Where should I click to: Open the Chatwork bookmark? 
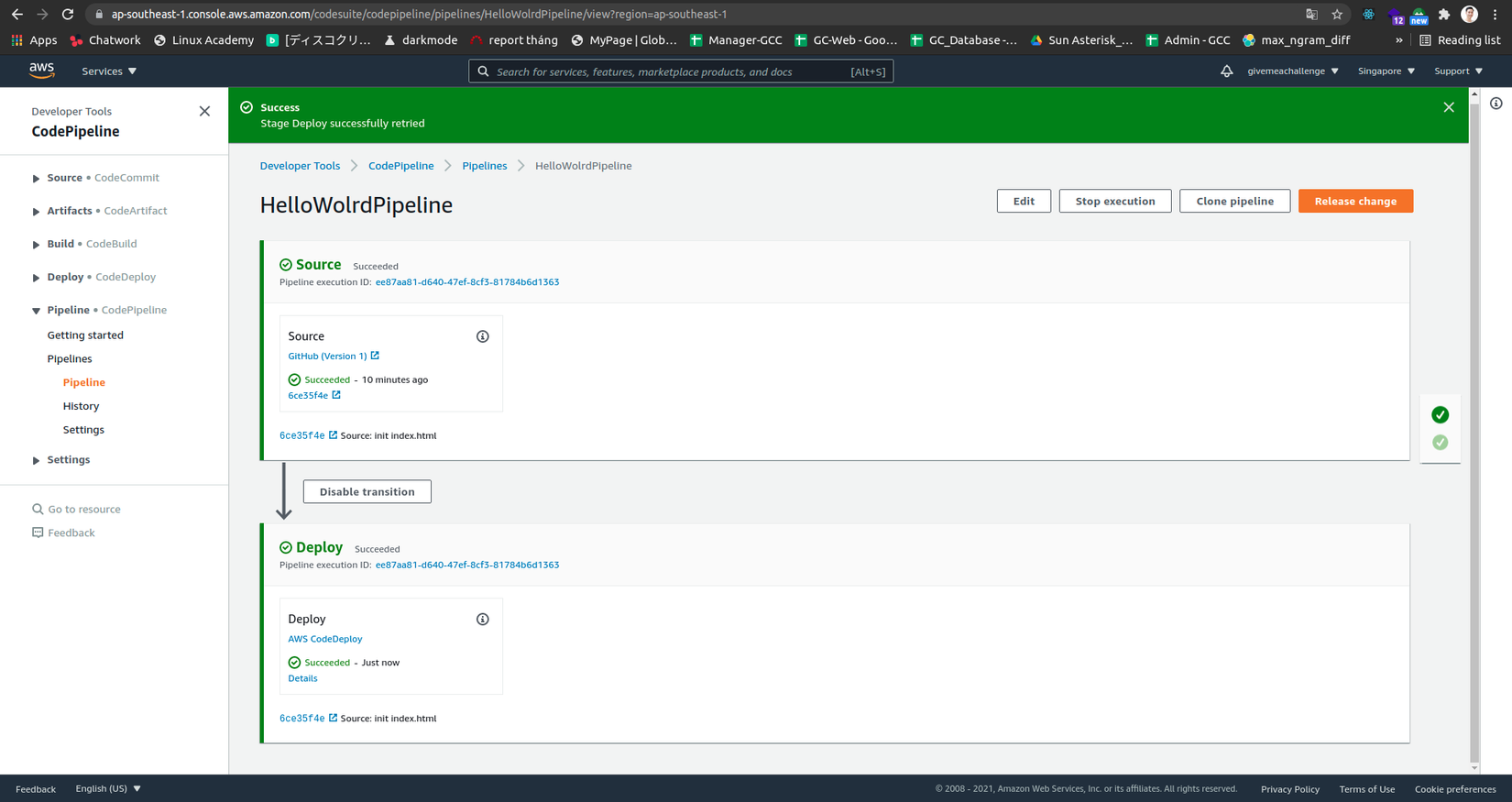pyautogui.click(x=105, y=40)
